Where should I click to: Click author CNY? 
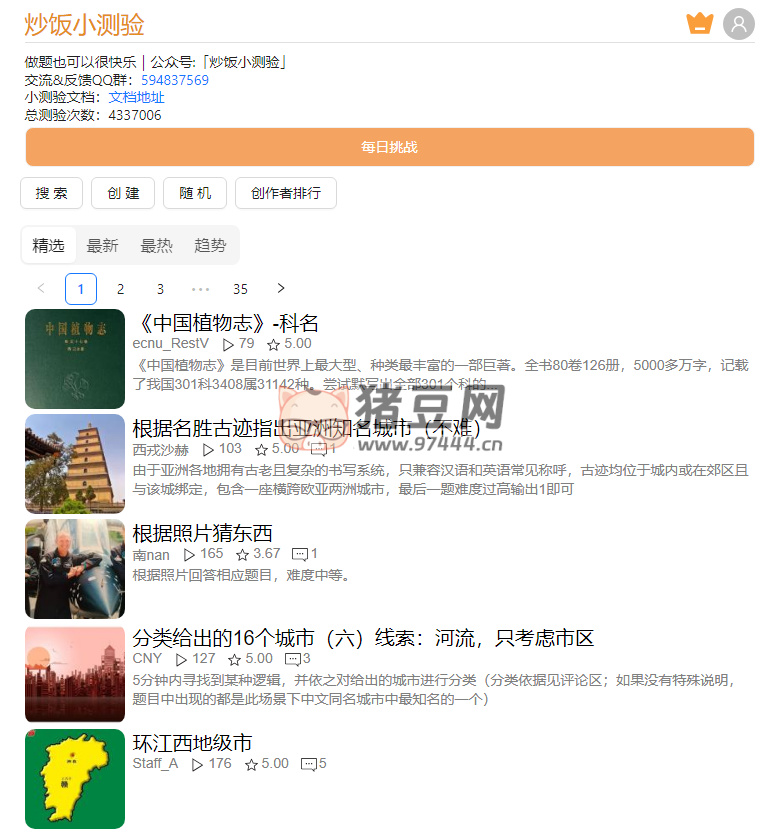(147, 658)
